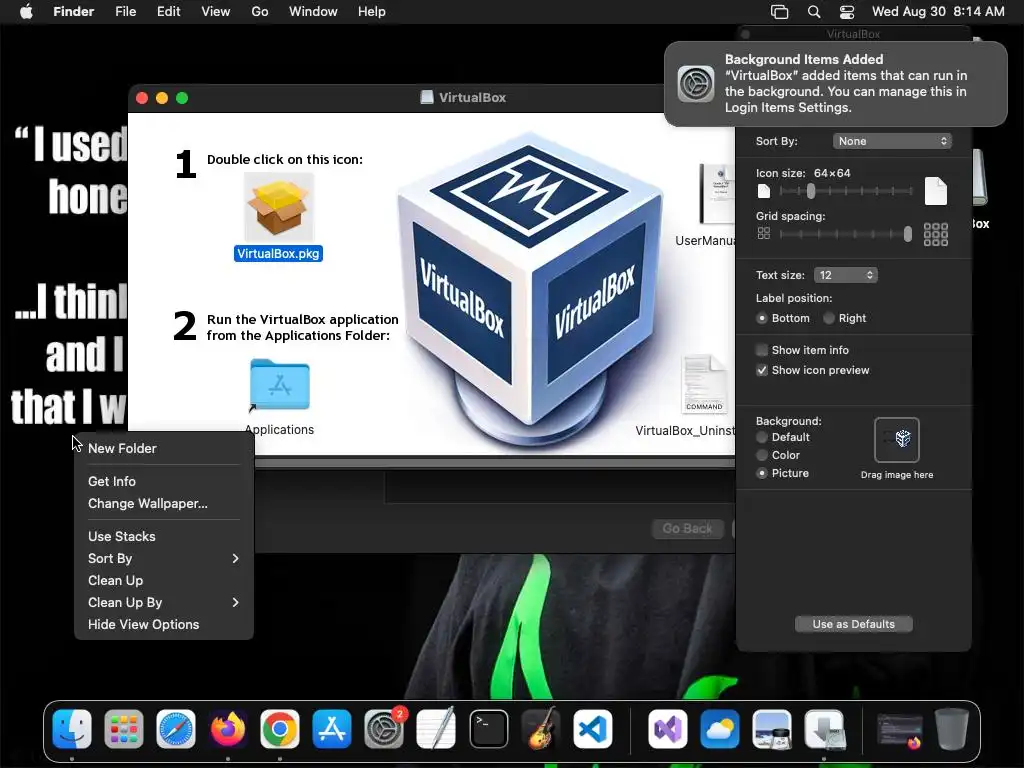Click the Stage Manager menu bar icon
The width and height of the screenshot is (1024, 768).
[780, 12]
